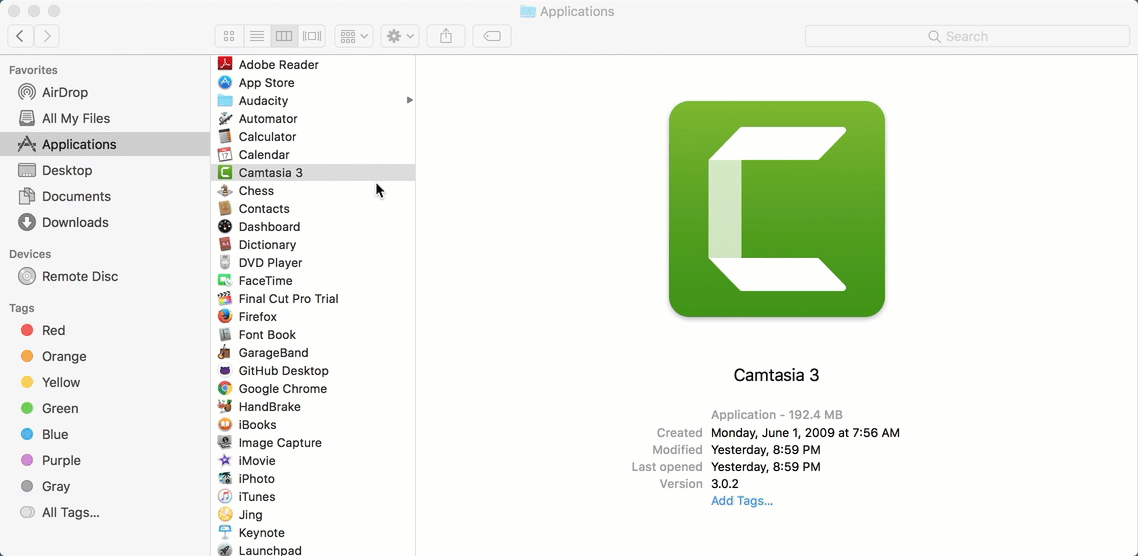Select the Dashboard gauge icon
1138x556 pixels.
(x=225, y=226)
